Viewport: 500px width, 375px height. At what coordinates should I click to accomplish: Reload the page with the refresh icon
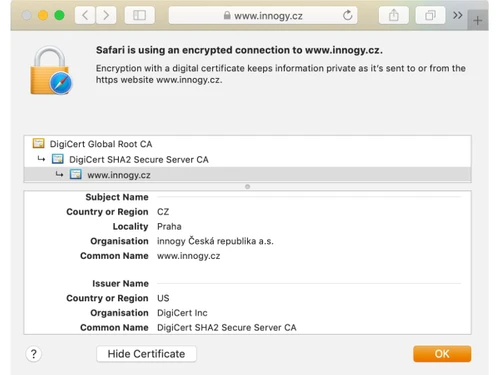(x=347, y=15)
